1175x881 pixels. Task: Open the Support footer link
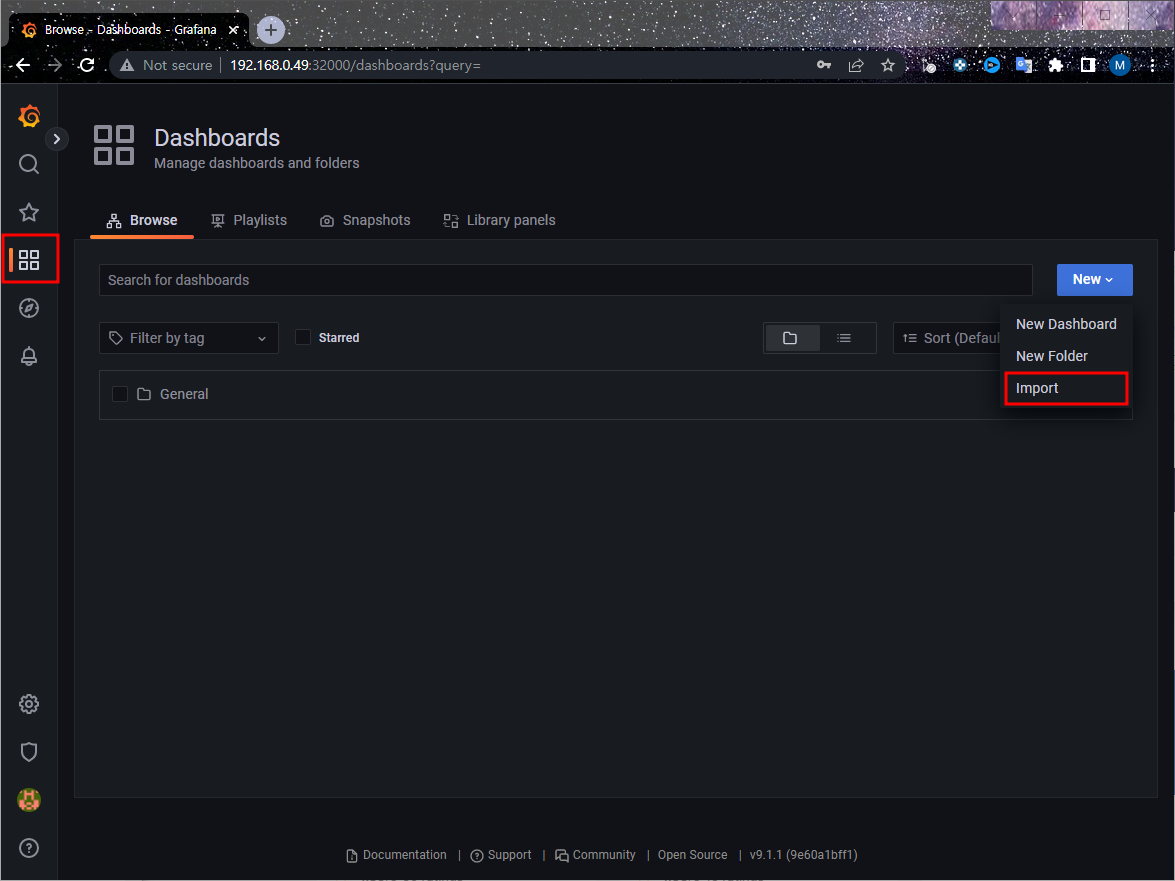501,856
